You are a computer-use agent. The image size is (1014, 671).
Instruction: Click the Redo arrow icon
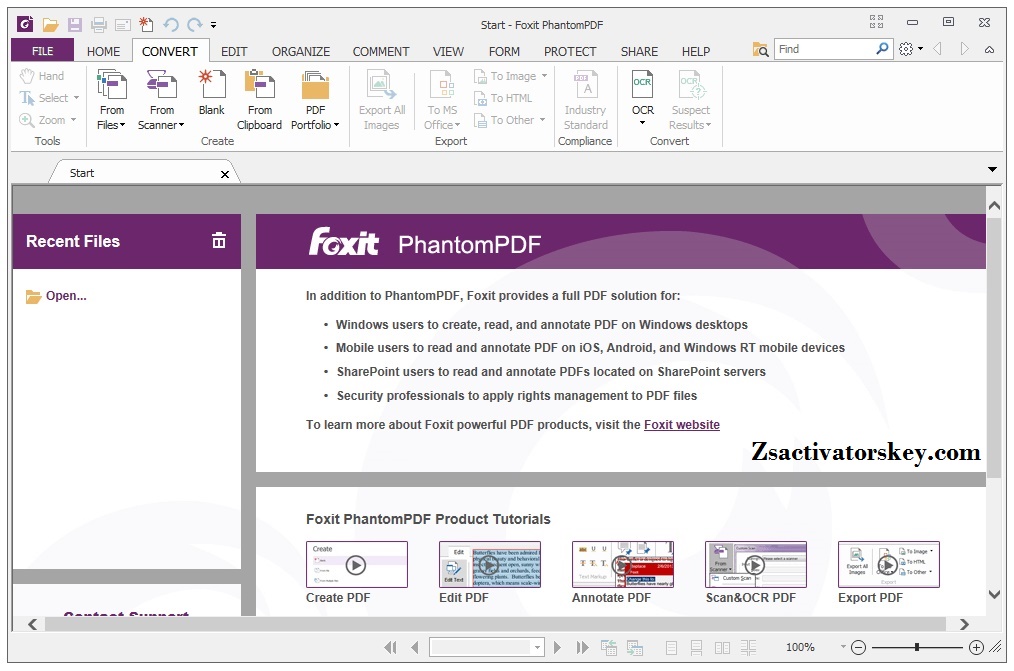[195, 25]
